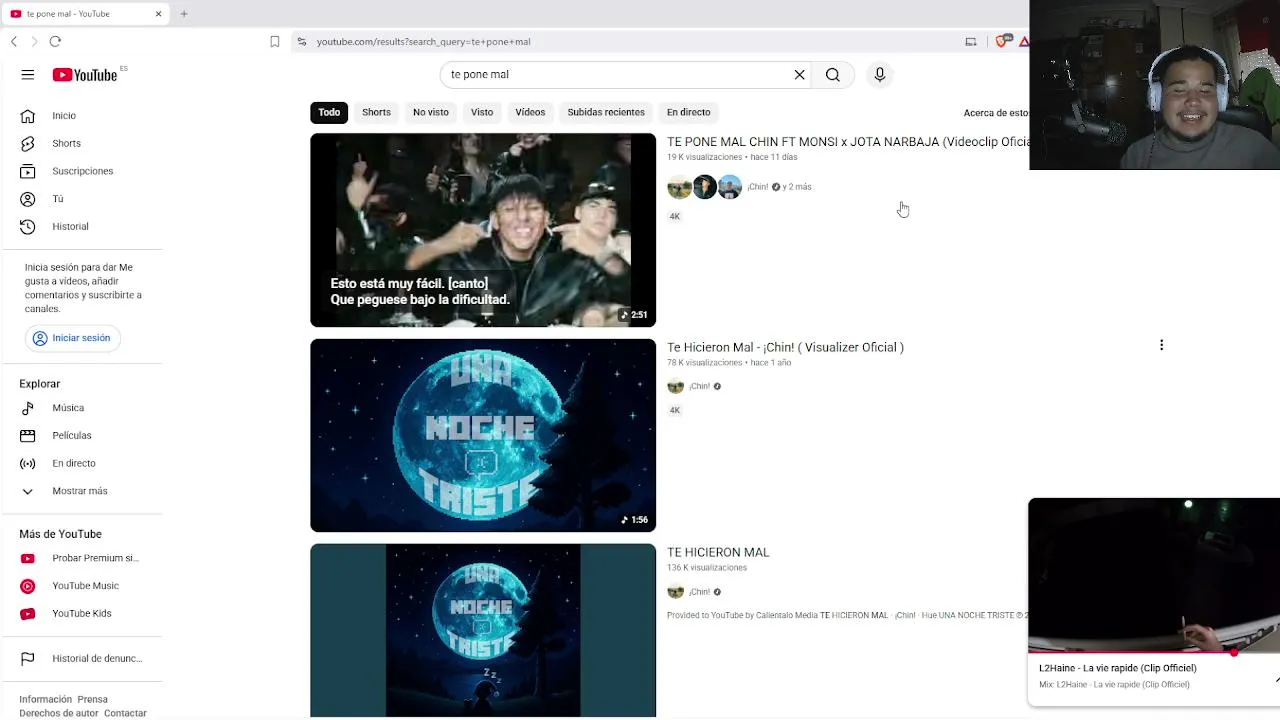
Task: Select the Vídeos filter chip
Action: coord(530,112)
